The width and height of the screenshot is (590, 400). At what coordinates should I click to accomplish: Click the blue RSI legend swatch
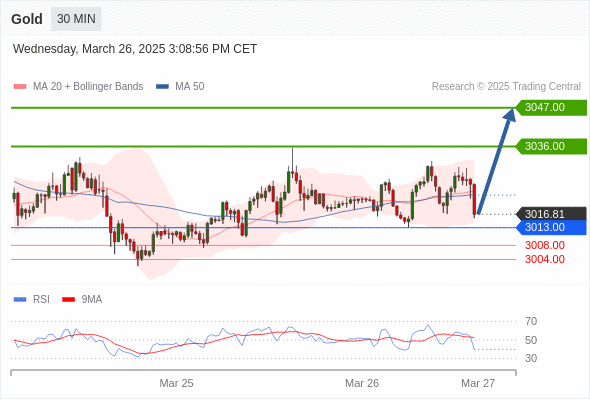click(x=20, y=300)
